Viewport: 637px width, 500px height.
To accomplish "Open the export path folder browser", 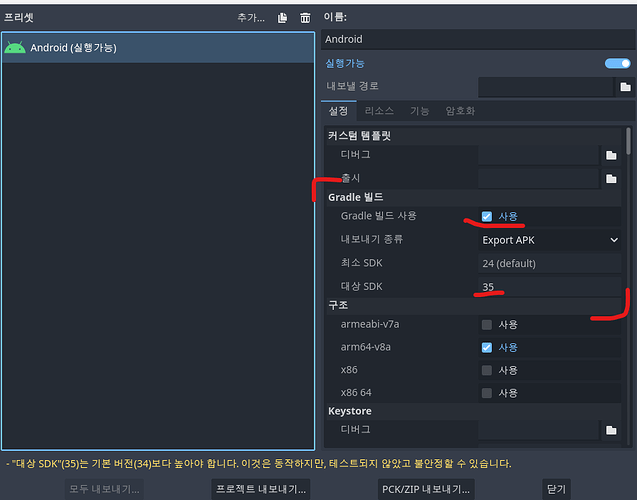I will point(625,87).
